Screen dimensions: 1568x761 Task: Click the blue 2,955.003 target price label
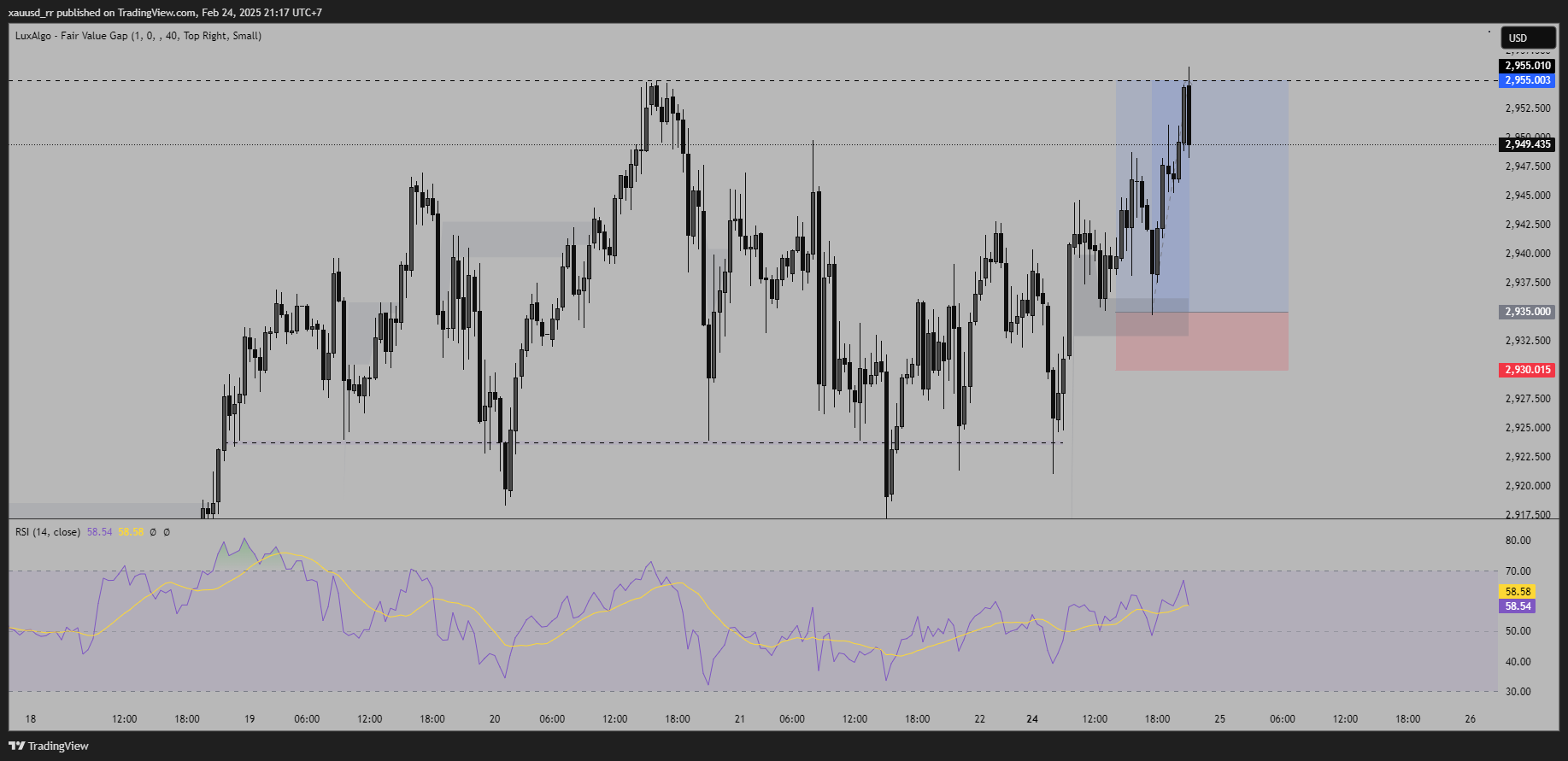pyautogui.click(x=1527, y=80)
